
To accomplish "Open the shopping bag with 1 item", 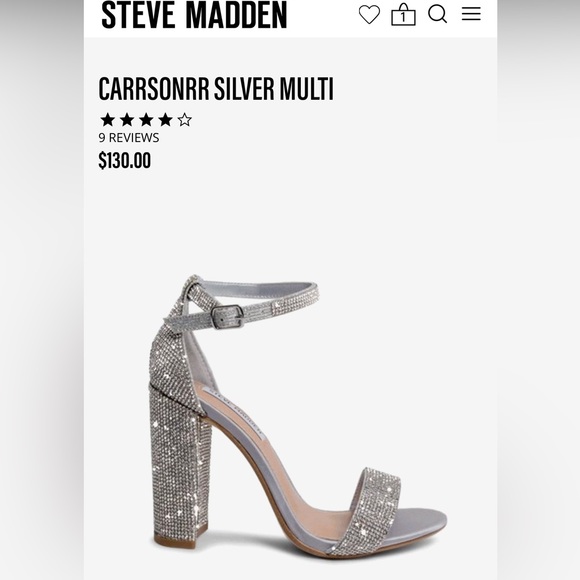I will coord(403,14).
